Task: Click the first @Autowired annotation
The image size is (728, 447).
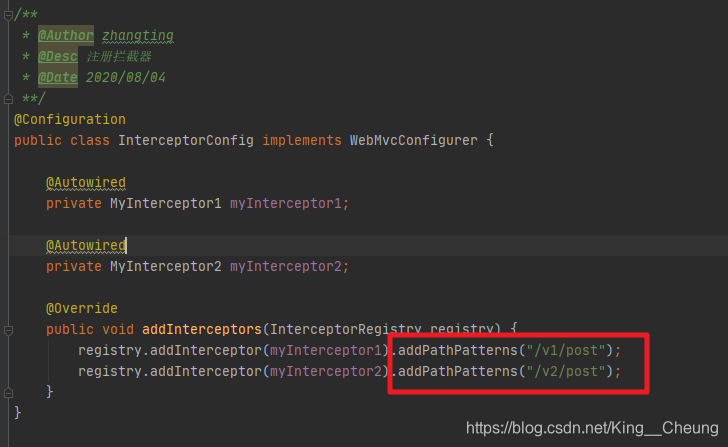Action: click(85, 182)
